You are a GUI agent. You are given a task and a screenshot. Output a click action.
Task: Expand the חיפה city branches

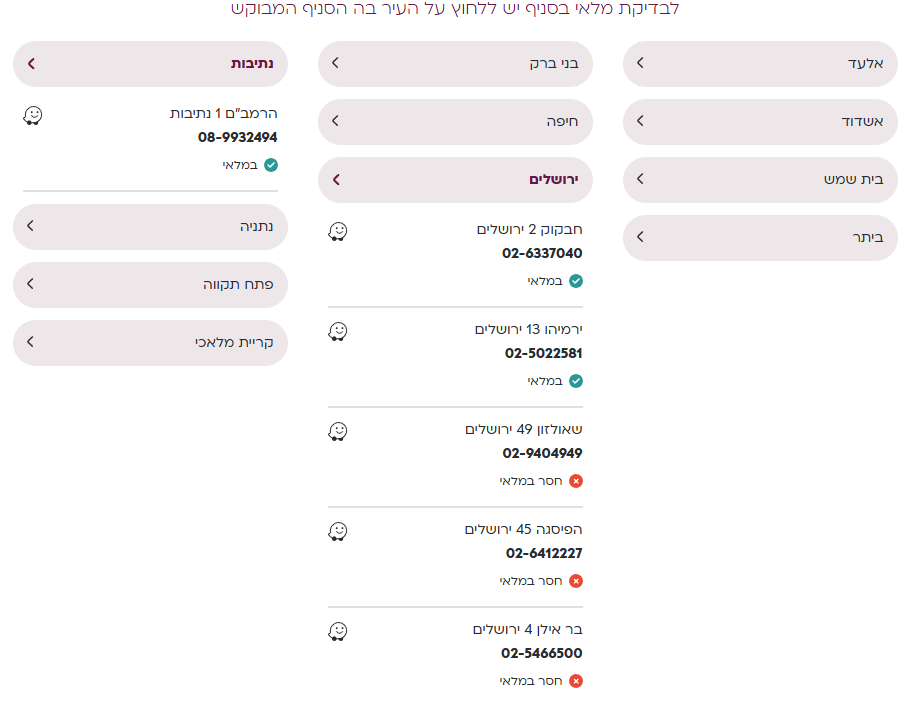click(455, 122)
